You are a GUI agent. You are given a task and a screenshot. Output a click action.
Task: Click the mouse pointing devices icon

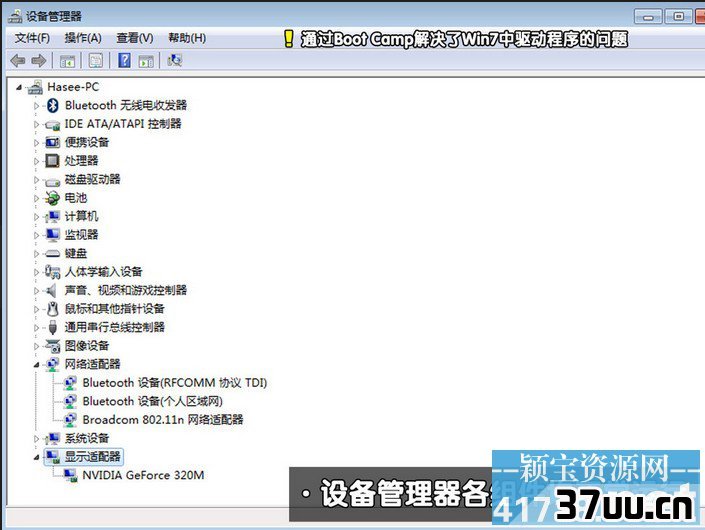pyautogui.click(x=53, y=309)
